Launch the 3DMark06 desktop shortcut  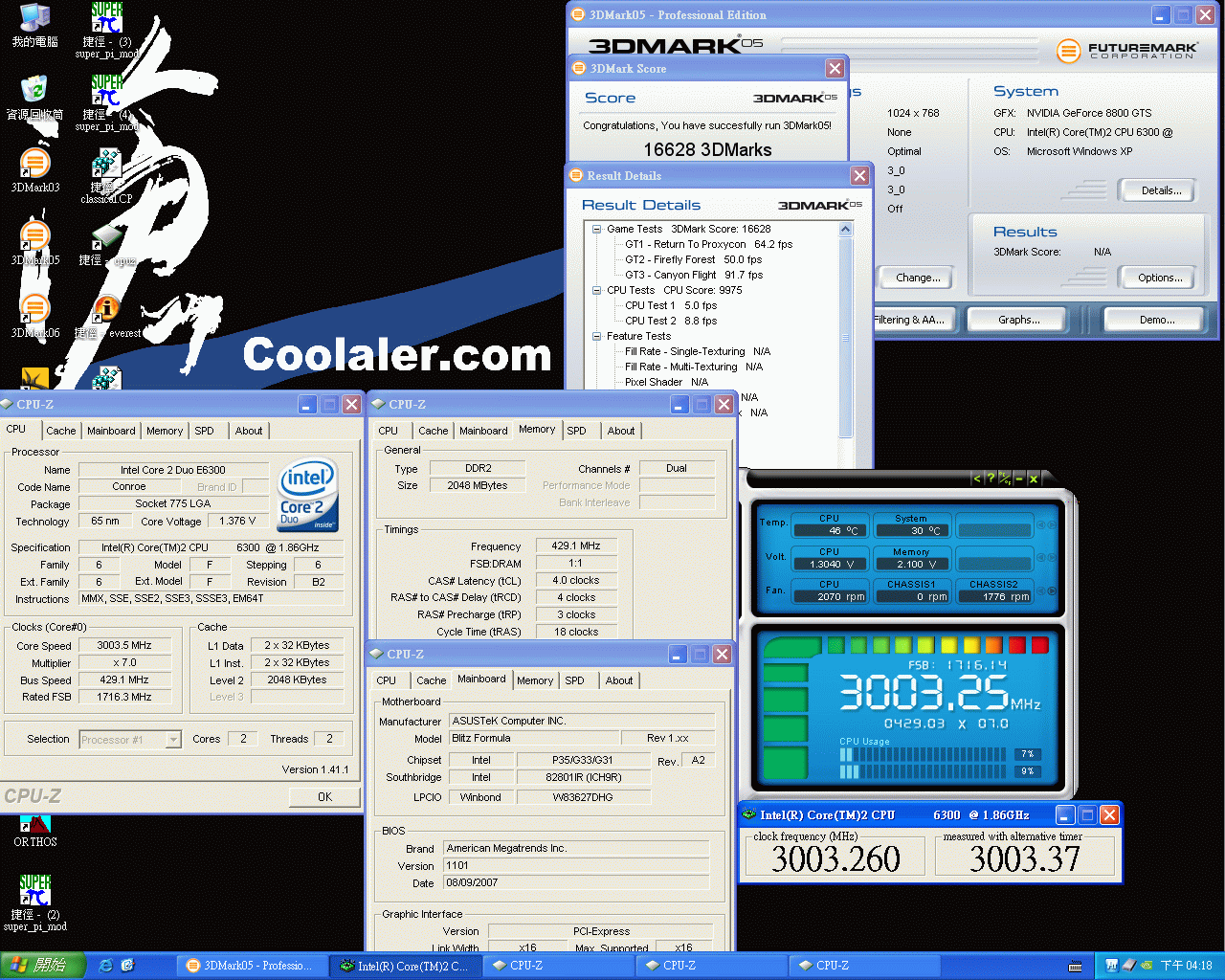pyautogui.click(x=34, y=316)
